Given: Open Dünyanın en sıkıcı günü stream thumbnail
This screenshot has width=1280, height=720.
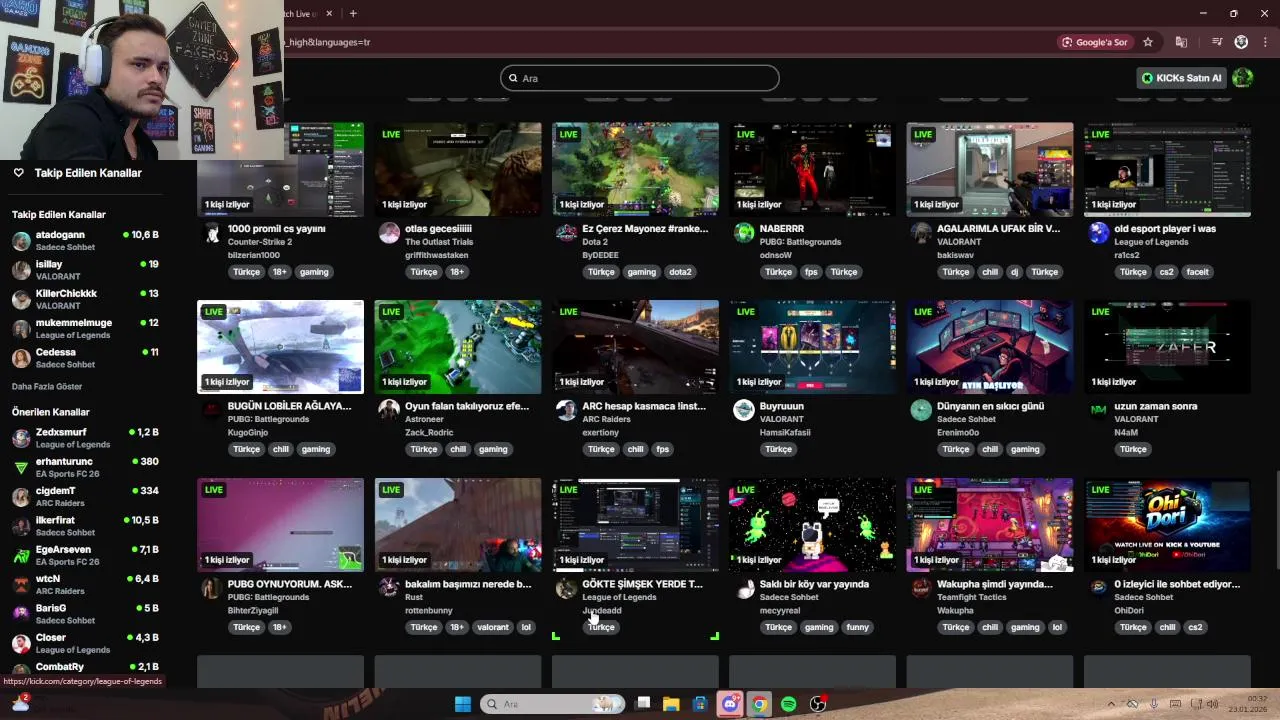Looking at the screenshot, I should tap(990, 347).
